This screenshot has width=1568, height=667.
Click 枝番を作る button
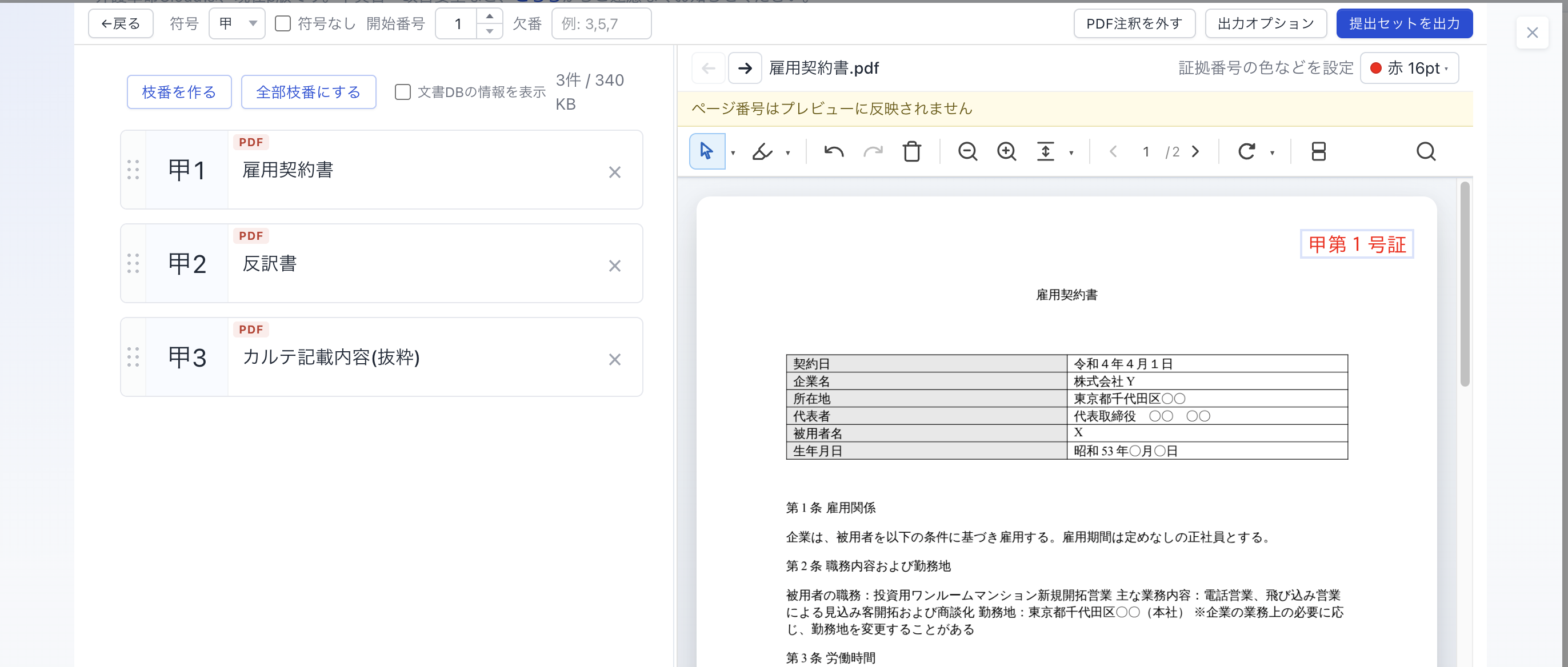179,92
